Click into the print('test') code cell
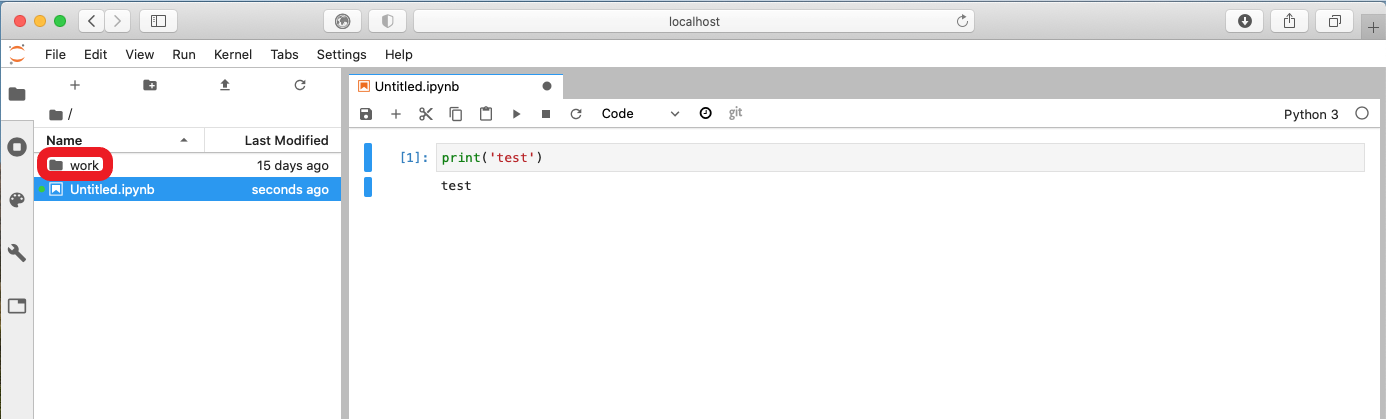 [900, 158]
